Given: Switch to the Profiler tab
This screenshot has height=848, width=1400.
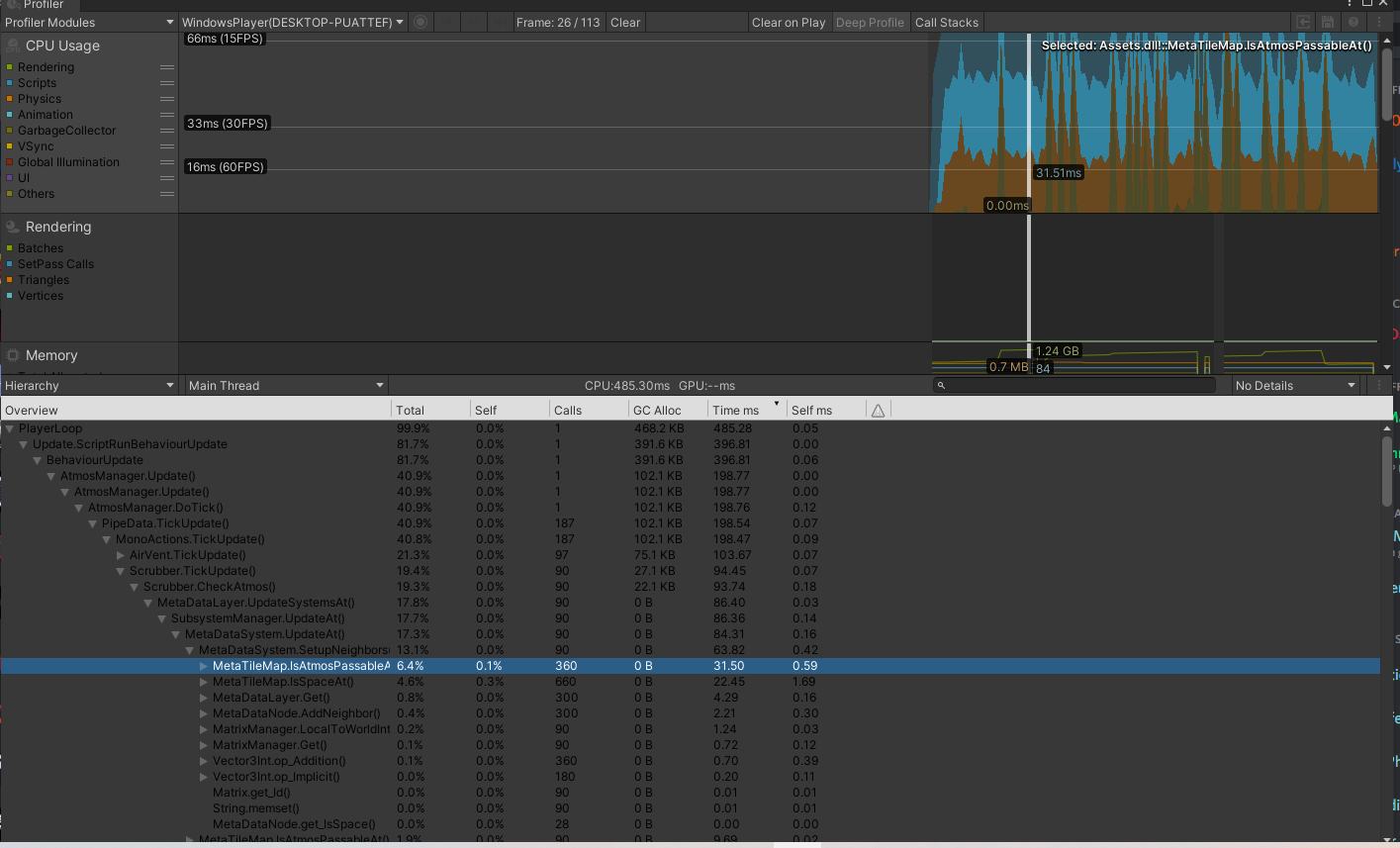Looking at the screenshot, I should 43,5.
